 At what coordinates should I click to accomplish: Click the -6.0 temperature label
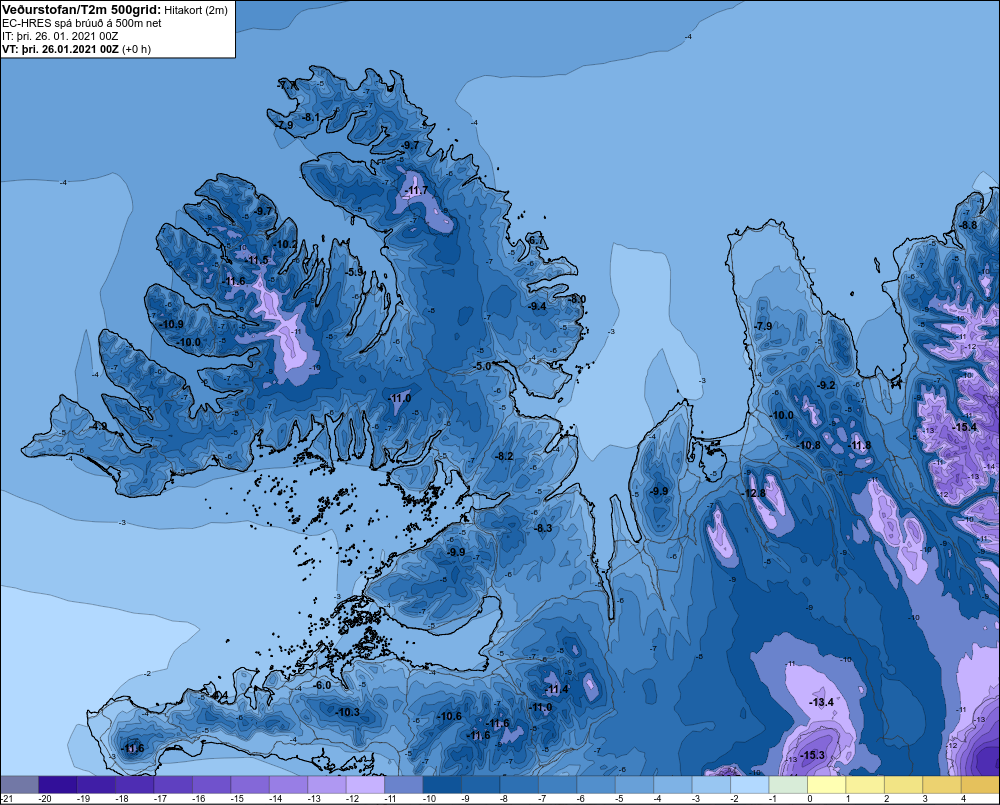[322, 685]
